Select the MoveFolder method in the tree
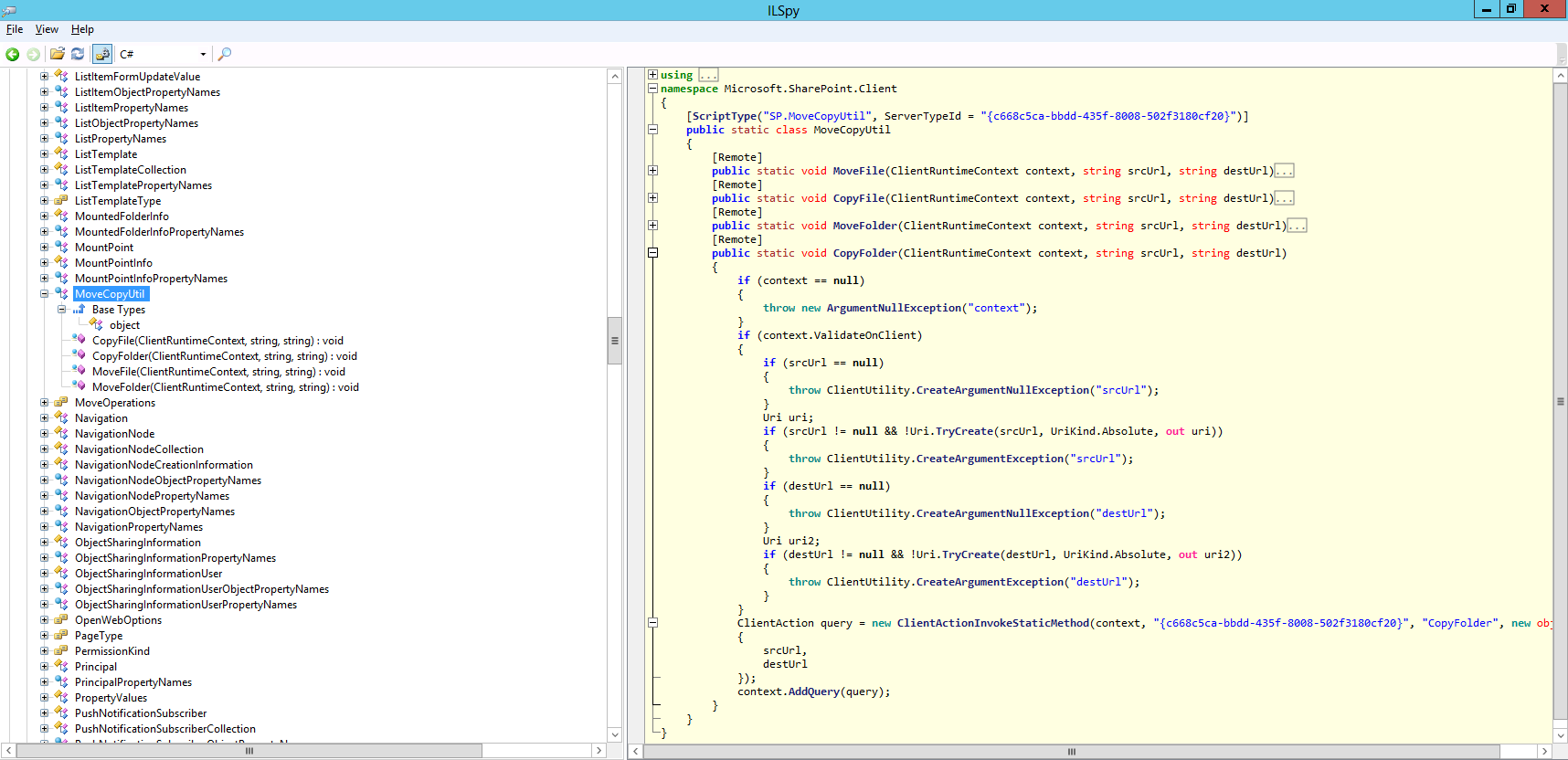This screenshot has width=1568, height=760. [x=225, y=387]
